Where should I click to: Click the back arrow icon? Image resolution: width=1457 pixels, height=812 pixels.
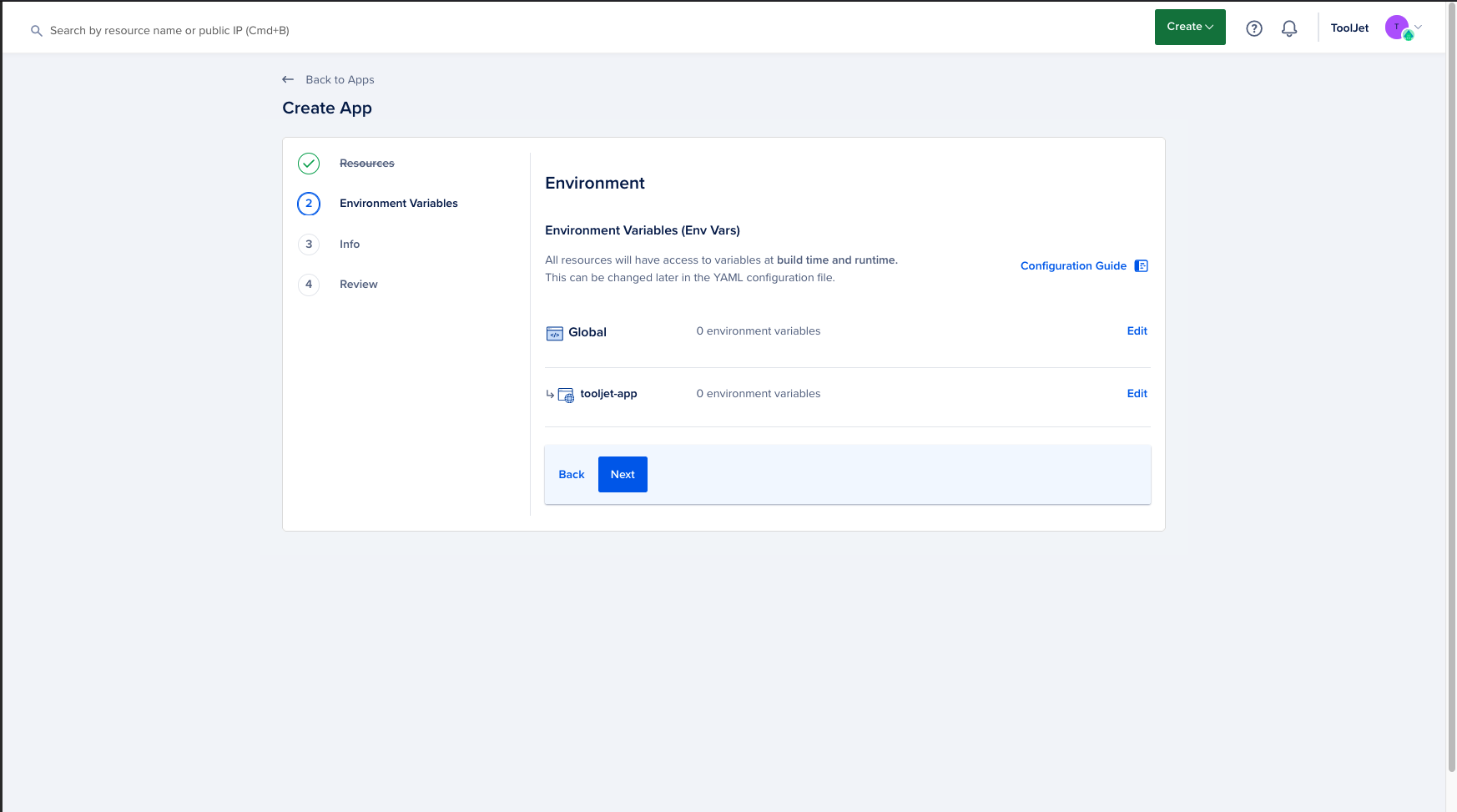(288, 79)
